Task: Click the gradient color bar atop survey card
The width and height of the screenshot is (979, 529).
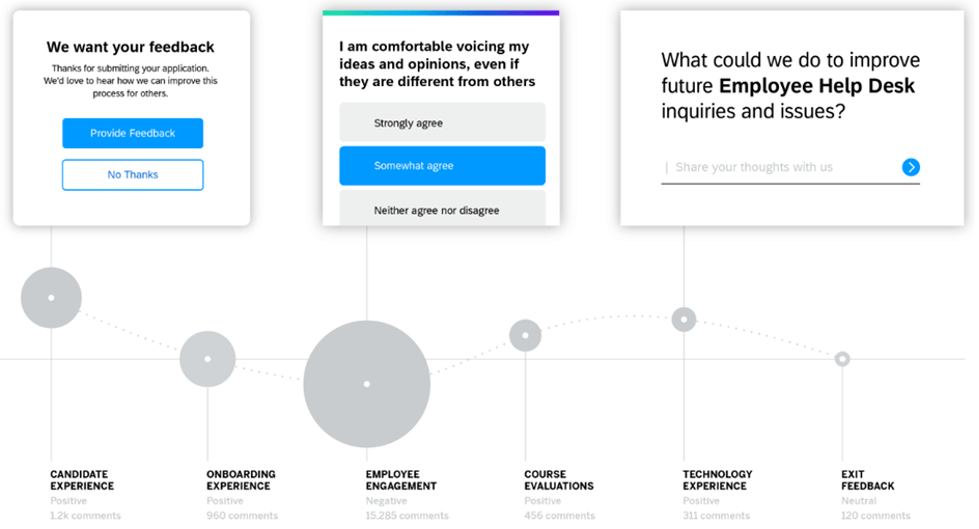Action: pos(441,12)
